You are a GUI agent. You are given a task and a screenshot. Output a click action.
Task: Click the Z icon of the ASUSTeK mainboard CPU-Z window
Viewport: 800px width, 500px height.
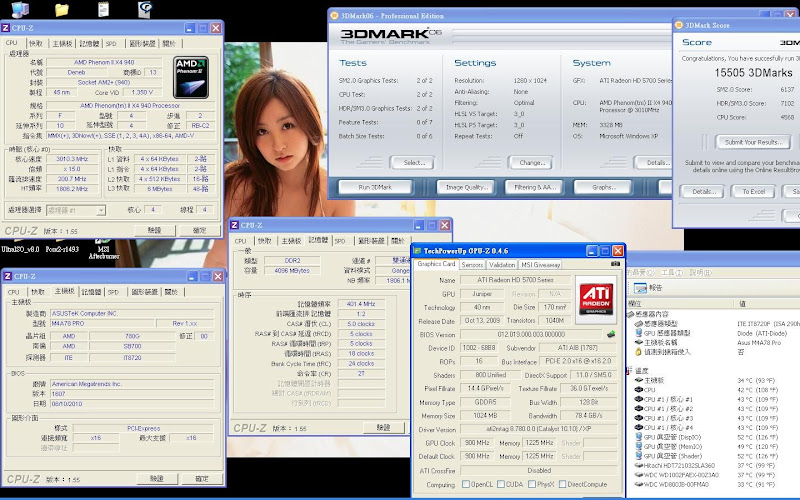tap(8, 276)
